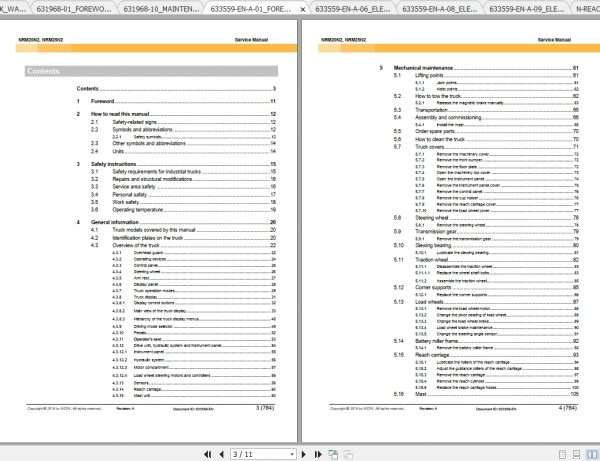This screenshot has width=600, height=461.
Task: Click the page footer '3 (764)'
Action: (x=265, y=408)
